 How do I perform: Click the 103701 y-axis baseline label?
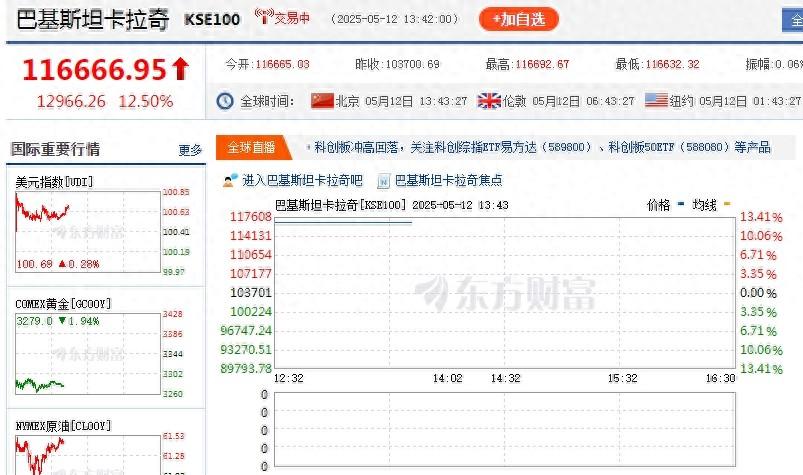click(250, 292)
